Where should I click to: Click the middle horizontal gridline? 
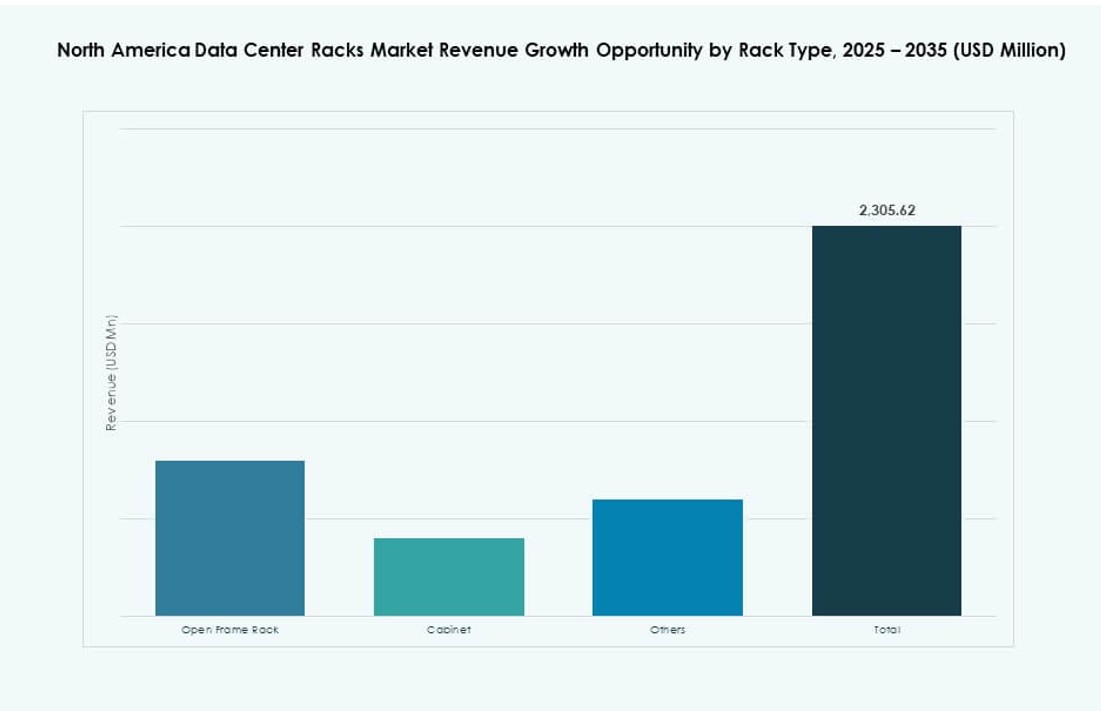(x=550, y=323)
